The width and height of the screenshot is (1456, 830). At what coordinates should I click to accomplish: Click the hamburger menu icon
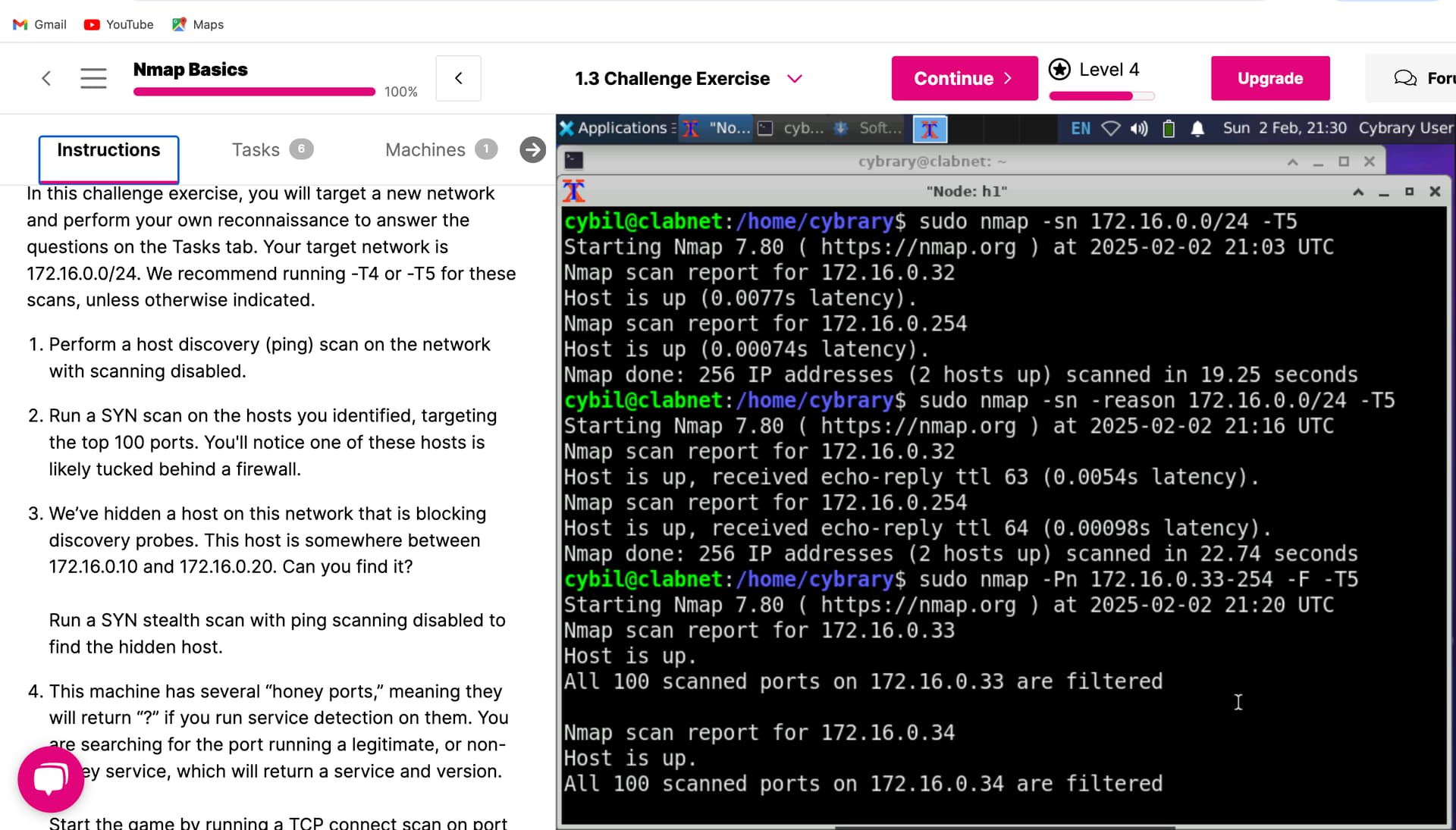pyautogui.click(x=93, y=78)
